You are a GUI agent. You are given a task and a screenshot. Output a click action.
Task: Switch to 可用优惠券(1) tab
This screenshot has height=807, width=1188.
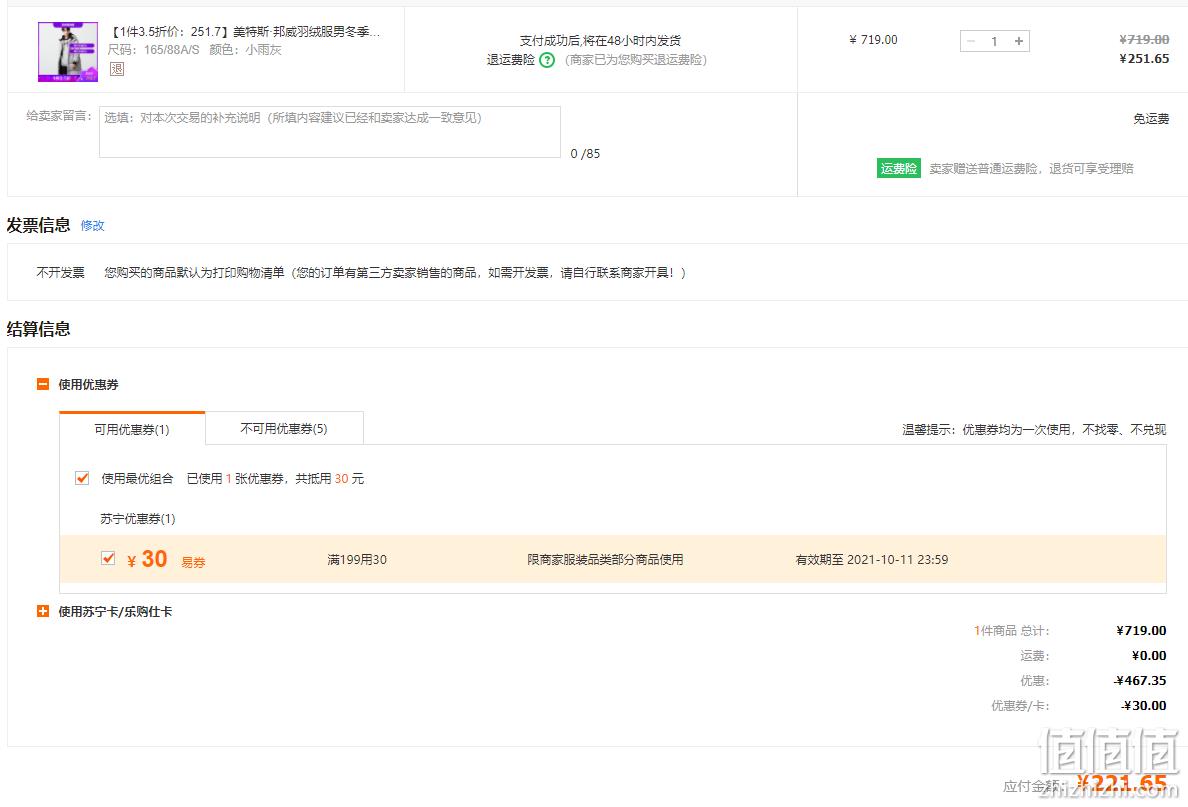coord(132,429)
